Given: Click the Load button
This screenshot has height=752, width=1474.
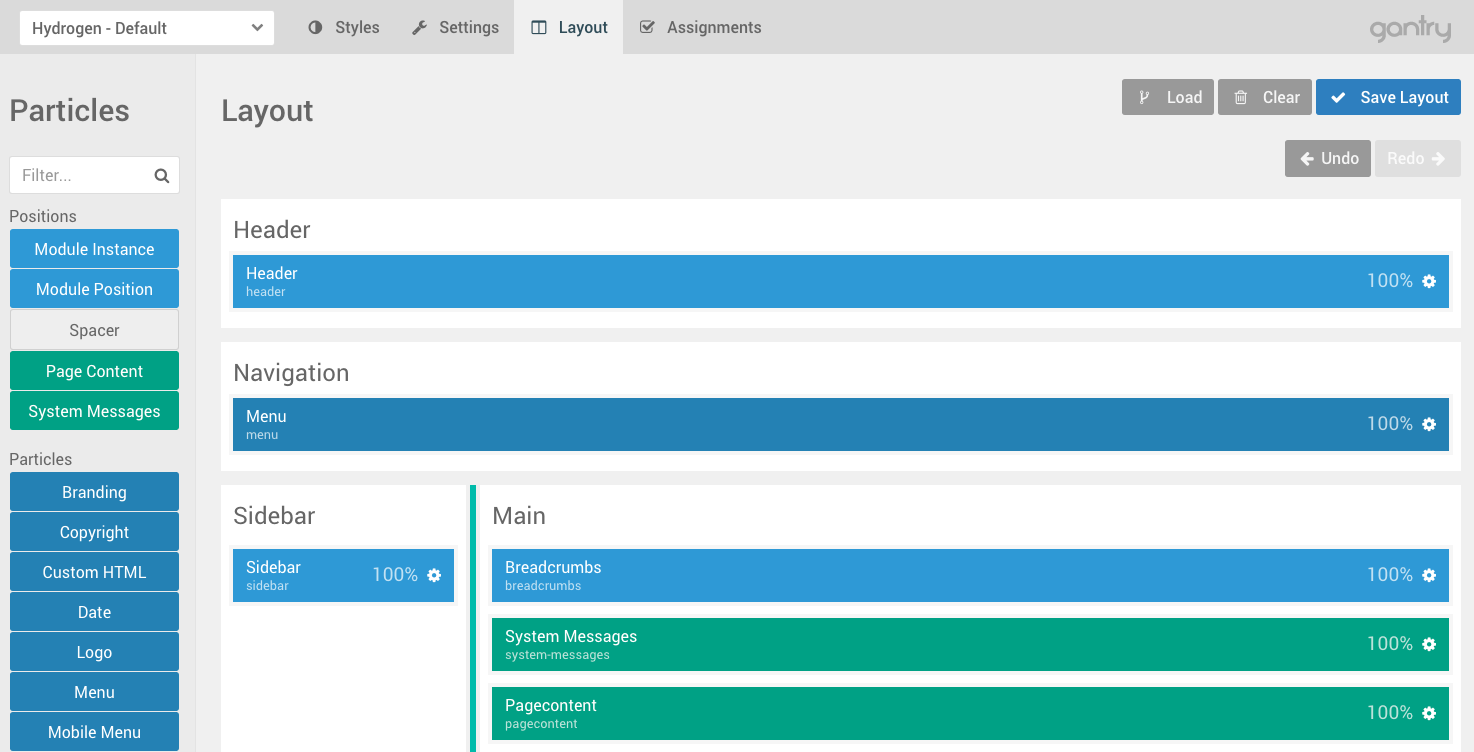Looking at the screenshot, I should tap(1168, 97).
